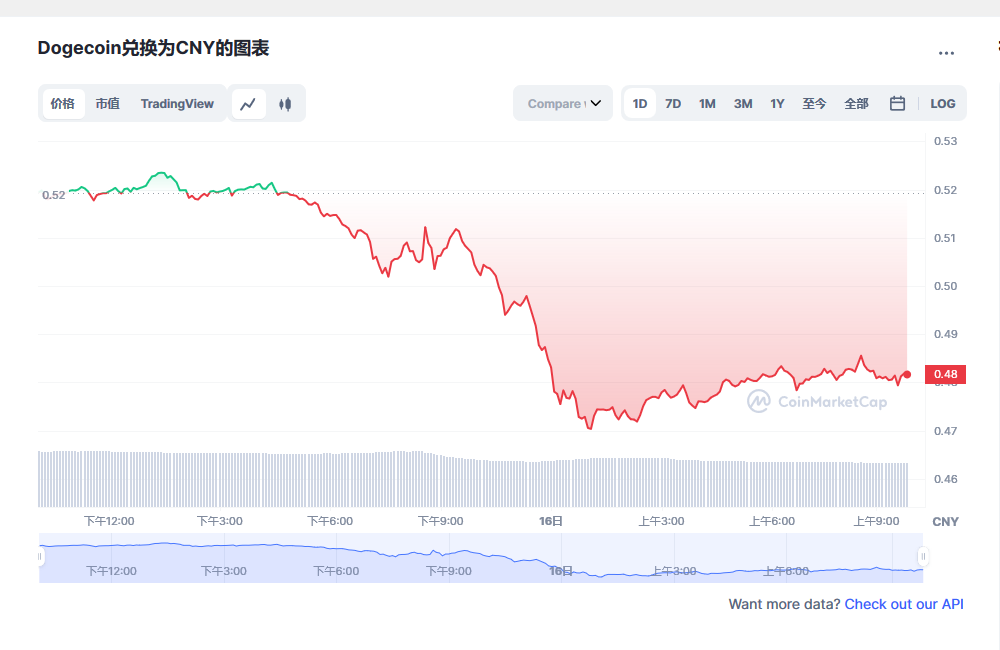
Task: Select the 价格 button
Action: (63, 103)
